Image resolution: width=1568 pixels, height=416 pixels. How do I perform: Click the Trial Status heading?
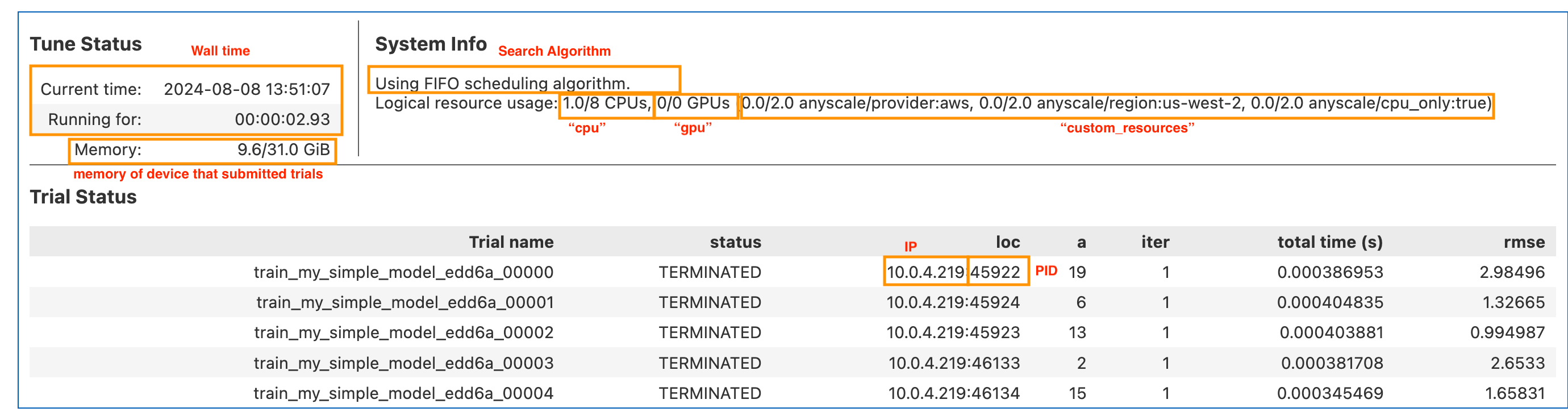(x=83, y=197)
